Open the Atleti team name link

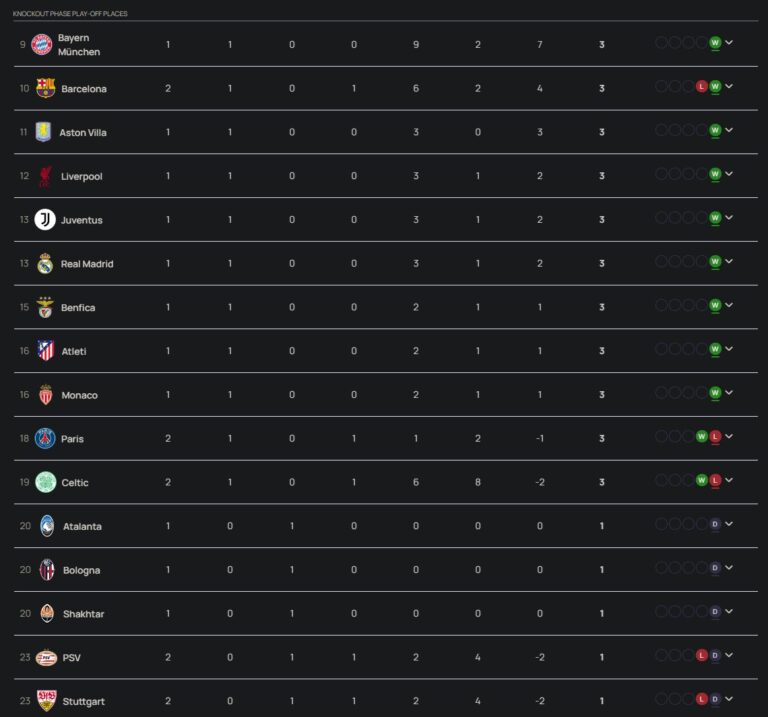point(74,352)
